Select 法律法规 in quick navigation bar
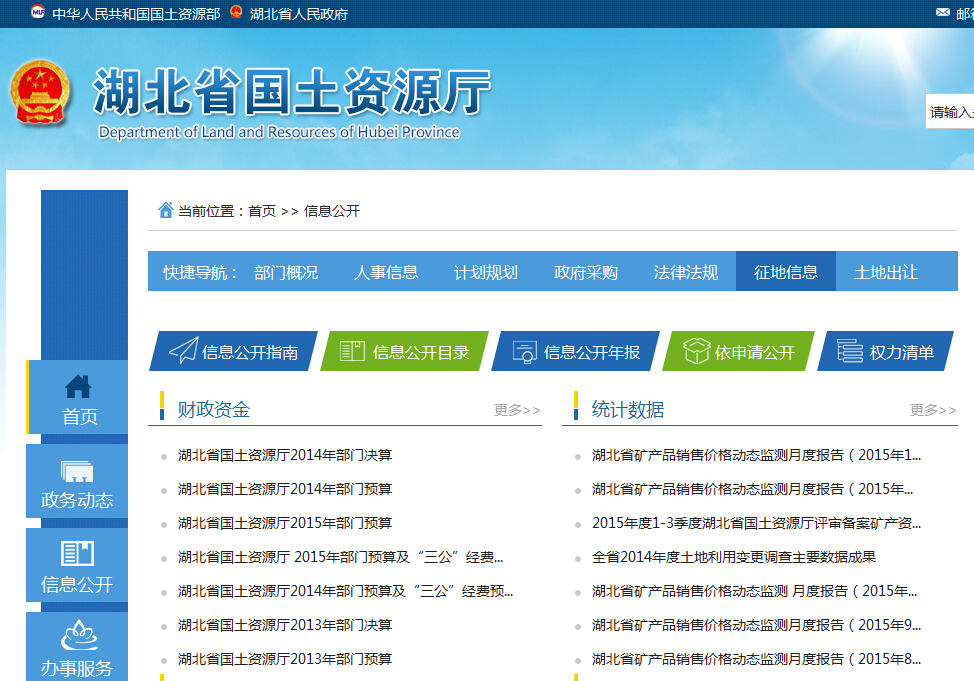Viewport: 974px width, 681px height. [x=686, y=272]
